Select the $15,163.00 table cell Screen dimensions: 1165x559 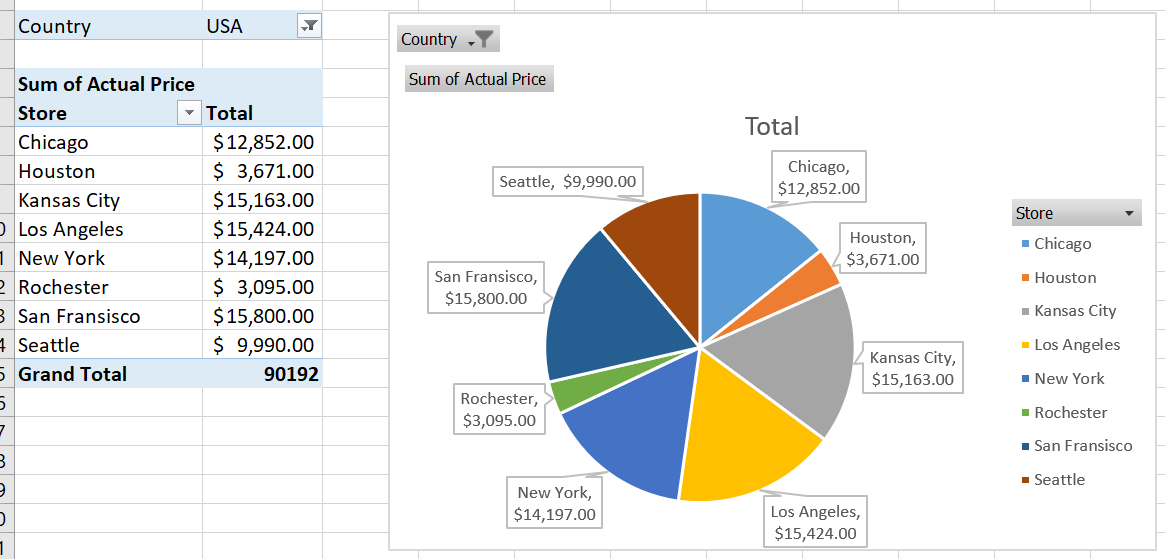pos(262,200)
